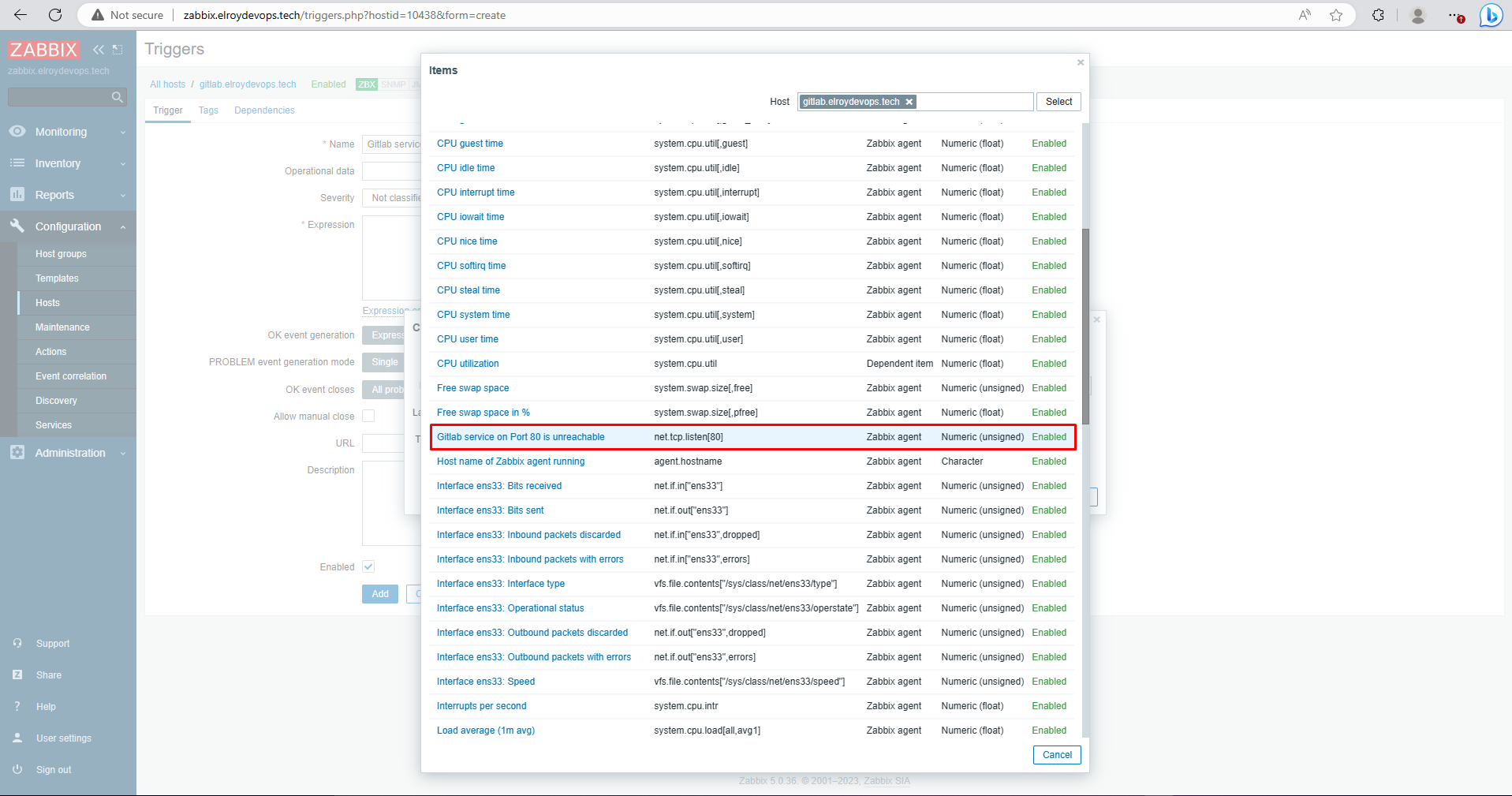Open Hosts in Configuration
The height and width of the screenshot is (796, 1512).
click(x=47, y=303)
